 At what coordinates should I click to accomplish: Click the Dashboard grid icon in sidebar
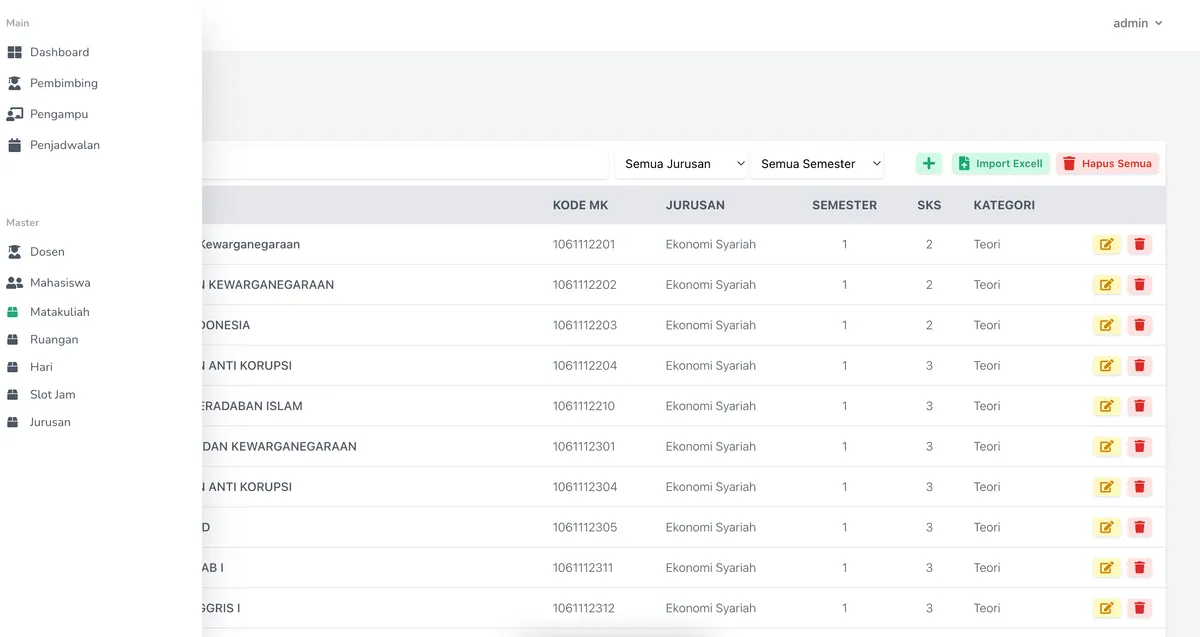14,52
